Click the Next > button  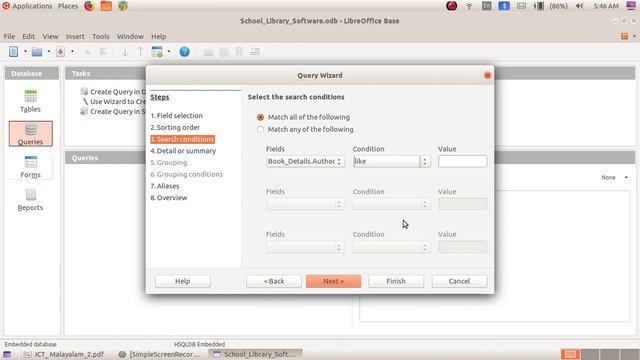tap(333, 281)
